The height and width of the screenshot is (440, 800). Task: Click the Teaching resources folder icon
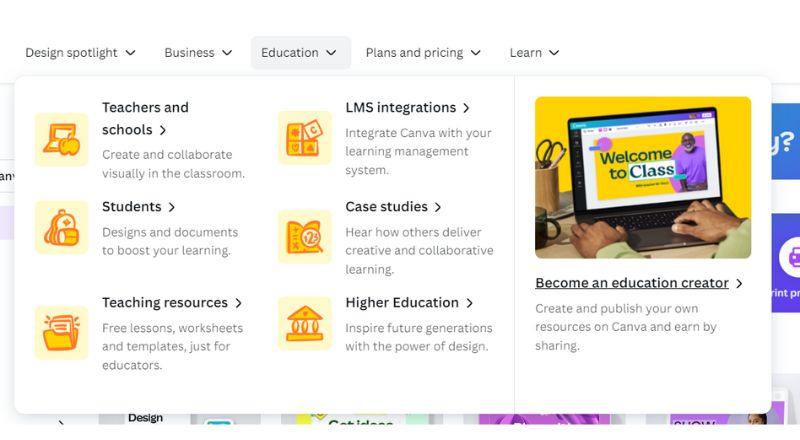click(61, 332)
